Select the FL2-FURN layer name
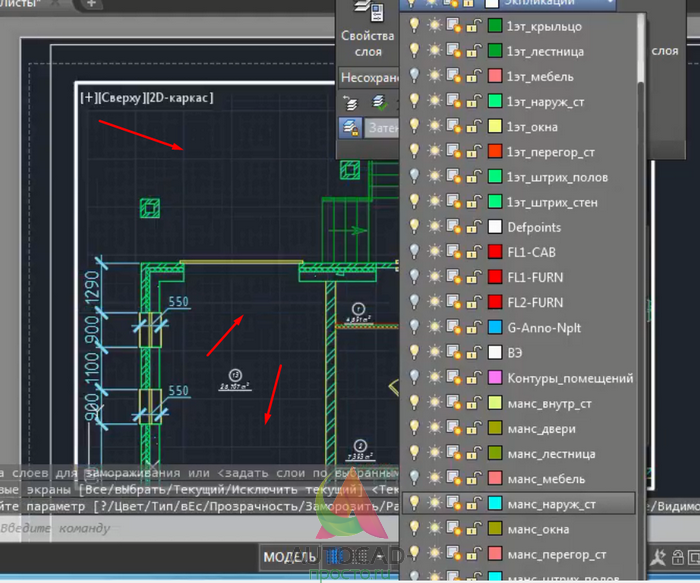The image size is (700, 583). coord(535,303)
